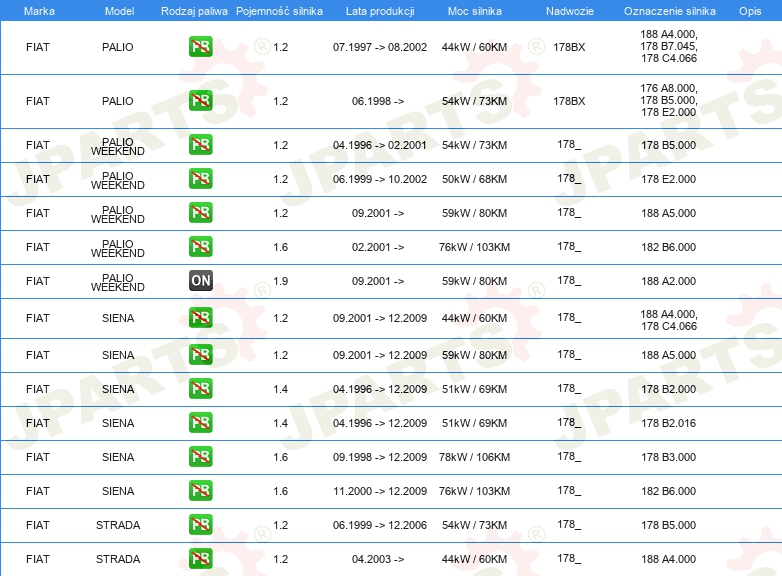The height and width of the screenshot is (576, 782).
Task: Select engine code 178 E2.000 for PALIO WEEKEND
Action: click(668, 179)
